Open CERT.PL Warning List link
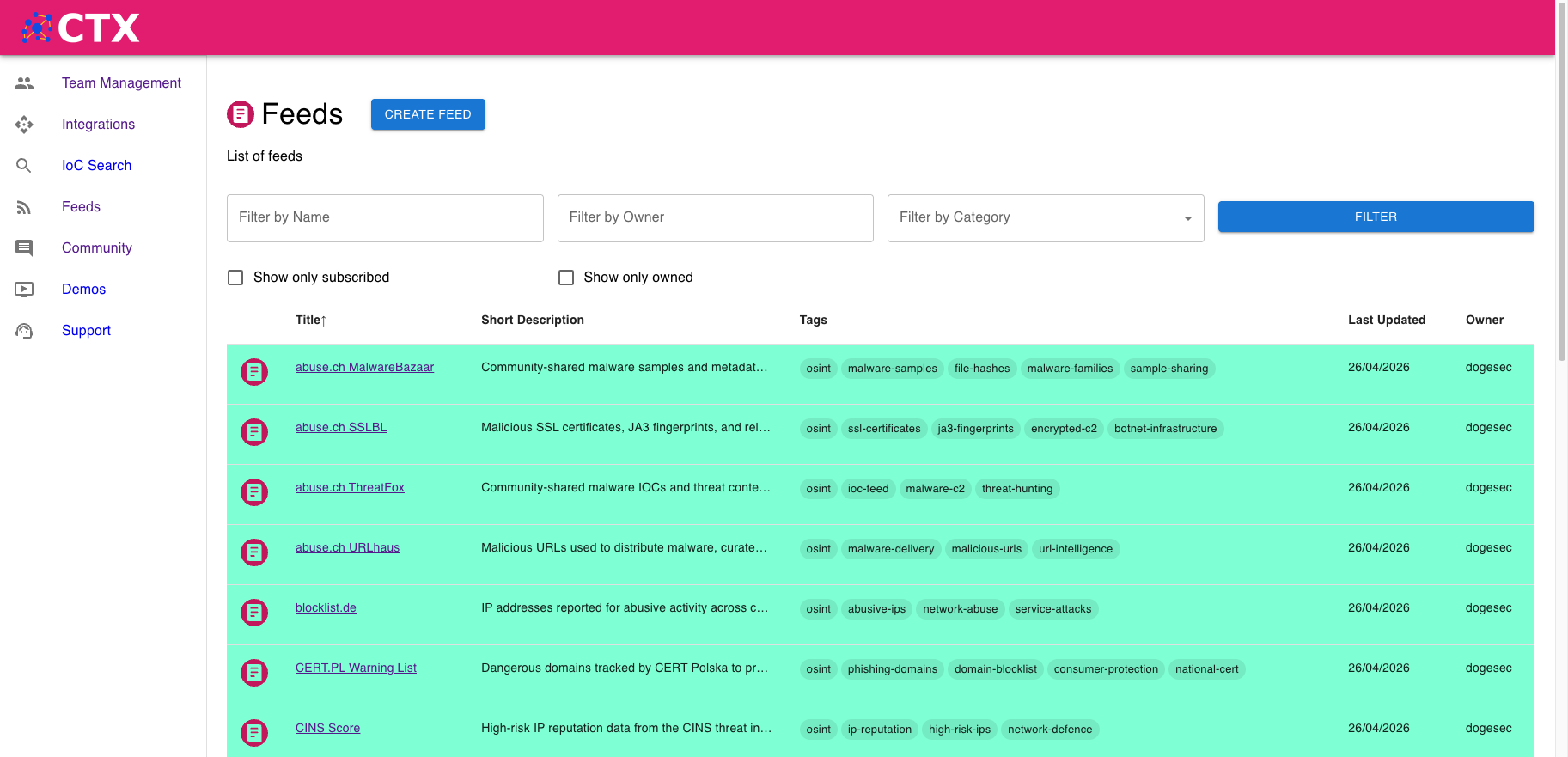This screenshot has width=1568, height=757. click(x=356, y=668)
